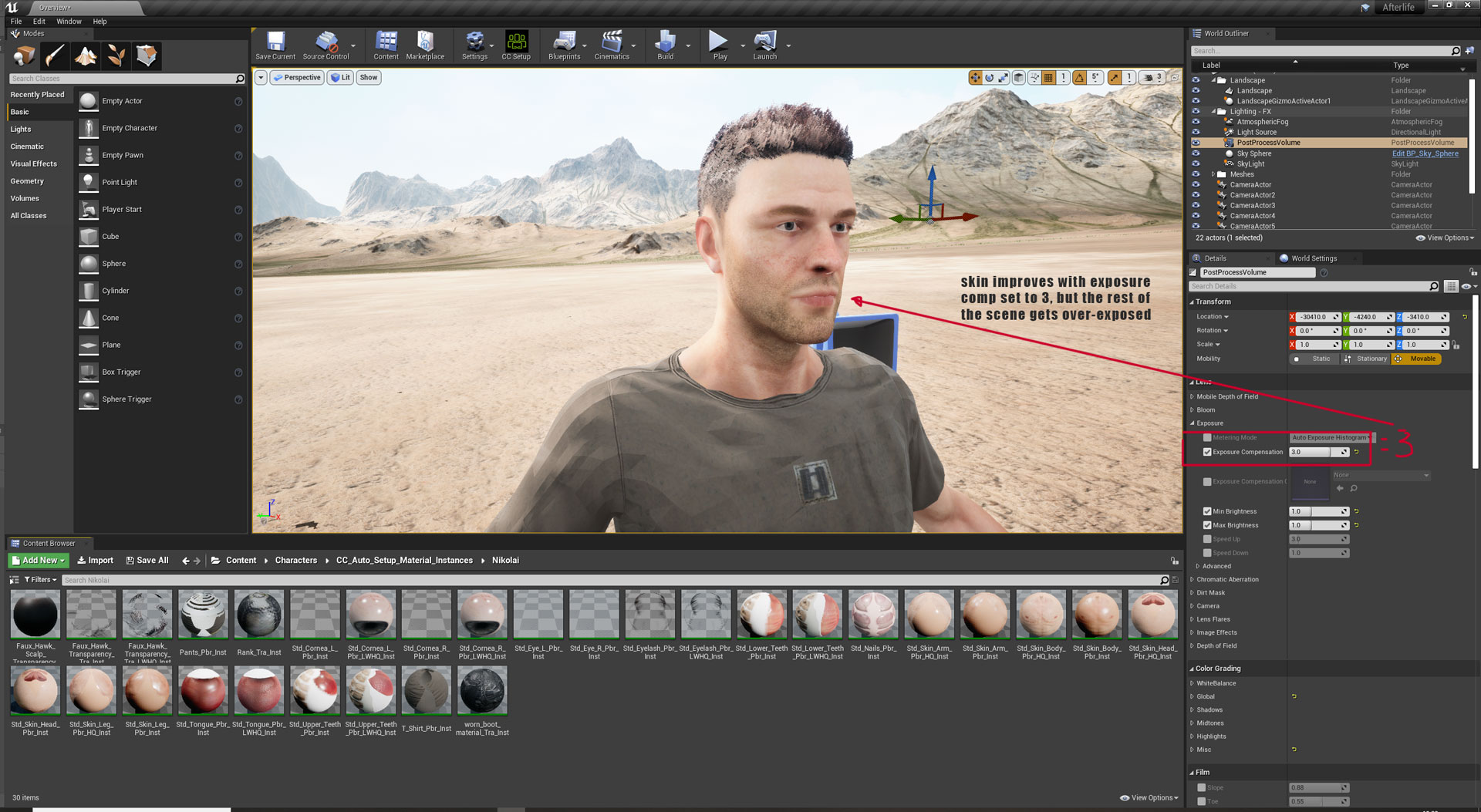The height and width of the screenshot is (812, 1481).
Task: Uncheck the Max Brightness checkbox
Action: pyautogui.click(x=1207, y=525)
